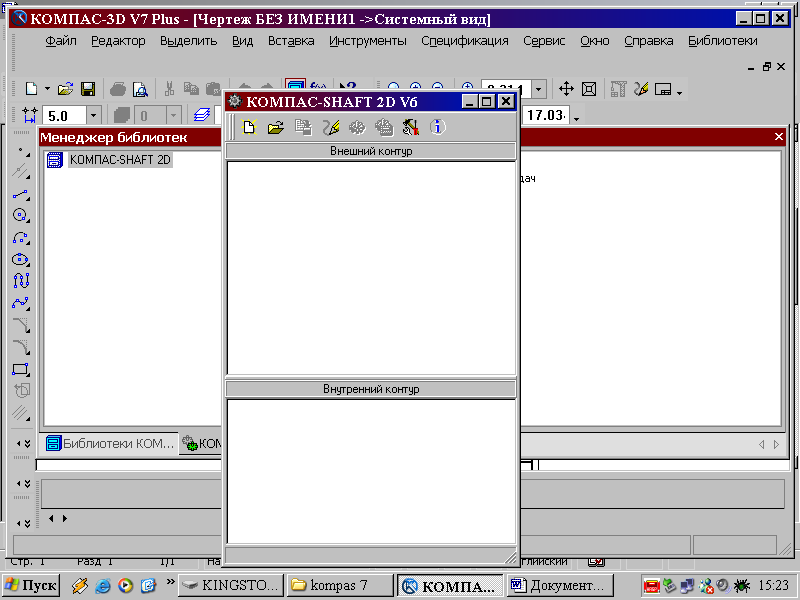Image resolution: width=800 pixels, height=600 pixels.
Task: Open the Спецификация menu
Action: tap(465, 41)
